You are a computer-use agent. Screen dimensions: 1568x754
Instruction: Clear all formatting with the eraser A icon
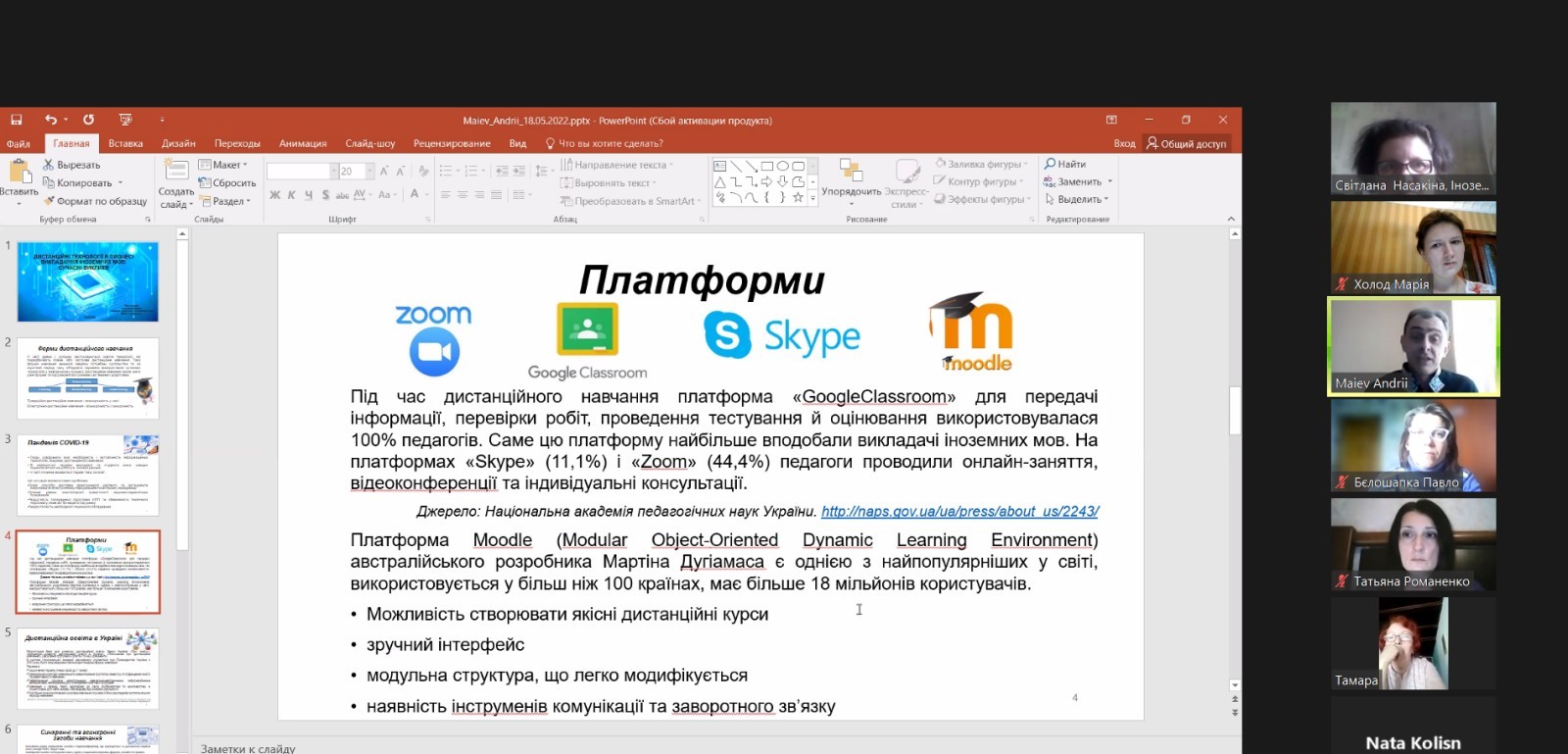point(423,171)
